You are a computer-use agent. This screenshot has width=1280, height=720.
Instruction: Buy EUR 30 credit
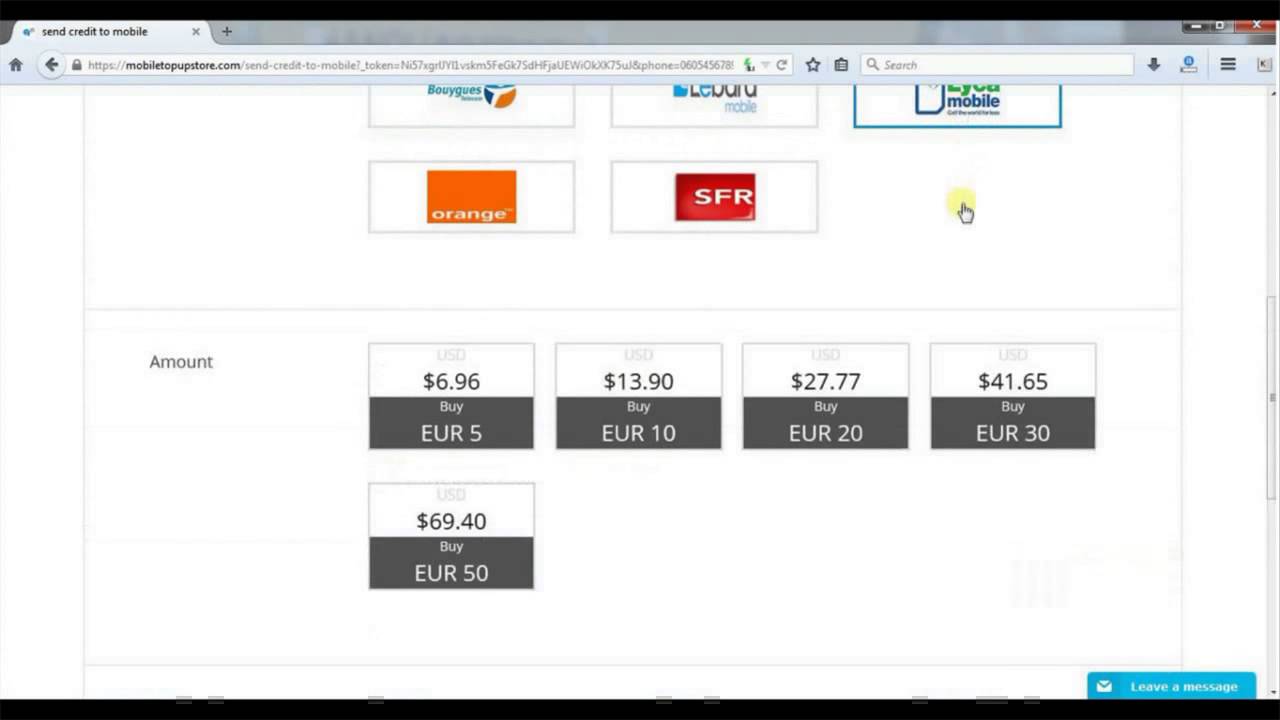click(x=1013, y=423)
